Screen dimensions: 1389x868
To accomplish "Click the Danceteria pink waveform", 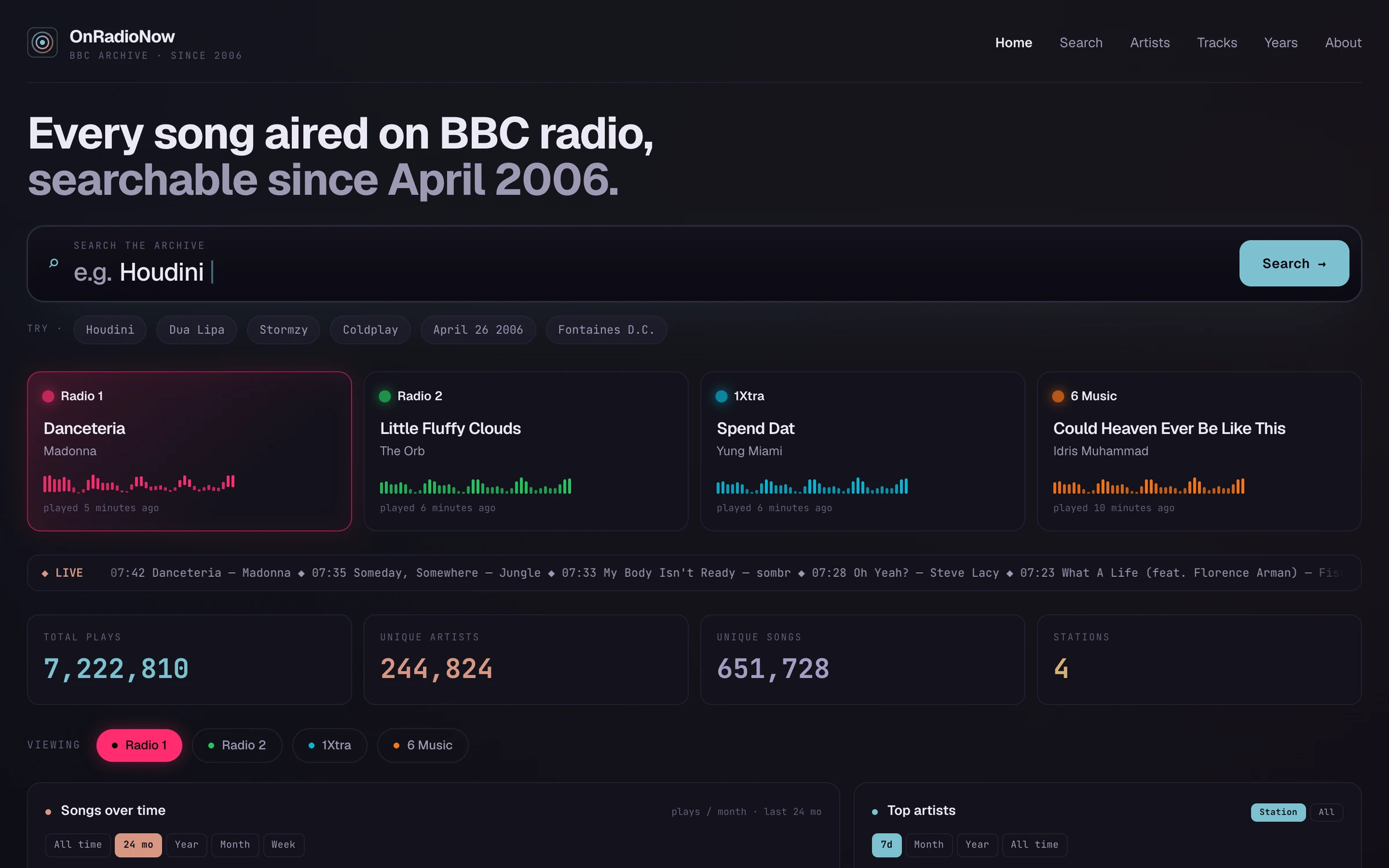I will pyautogui.click(x=139, y=484).
